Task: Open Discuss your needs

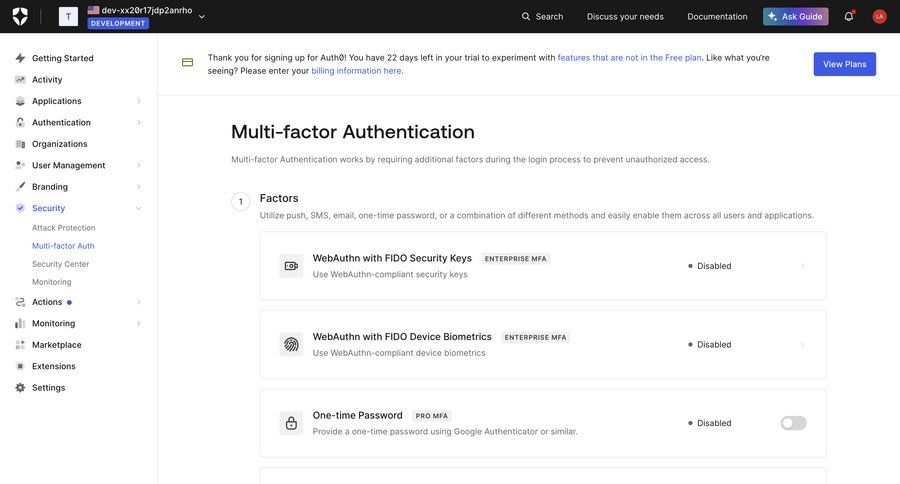Action: (x=625, y=17)
